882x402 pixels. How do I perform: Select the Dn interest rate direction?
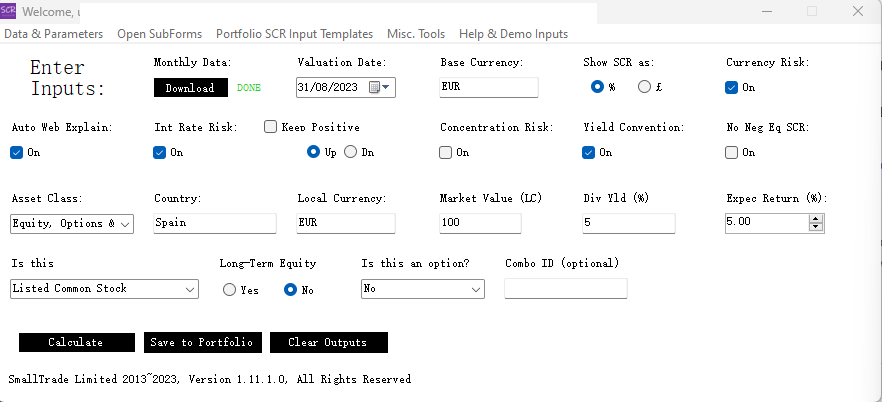pos(350,152)
